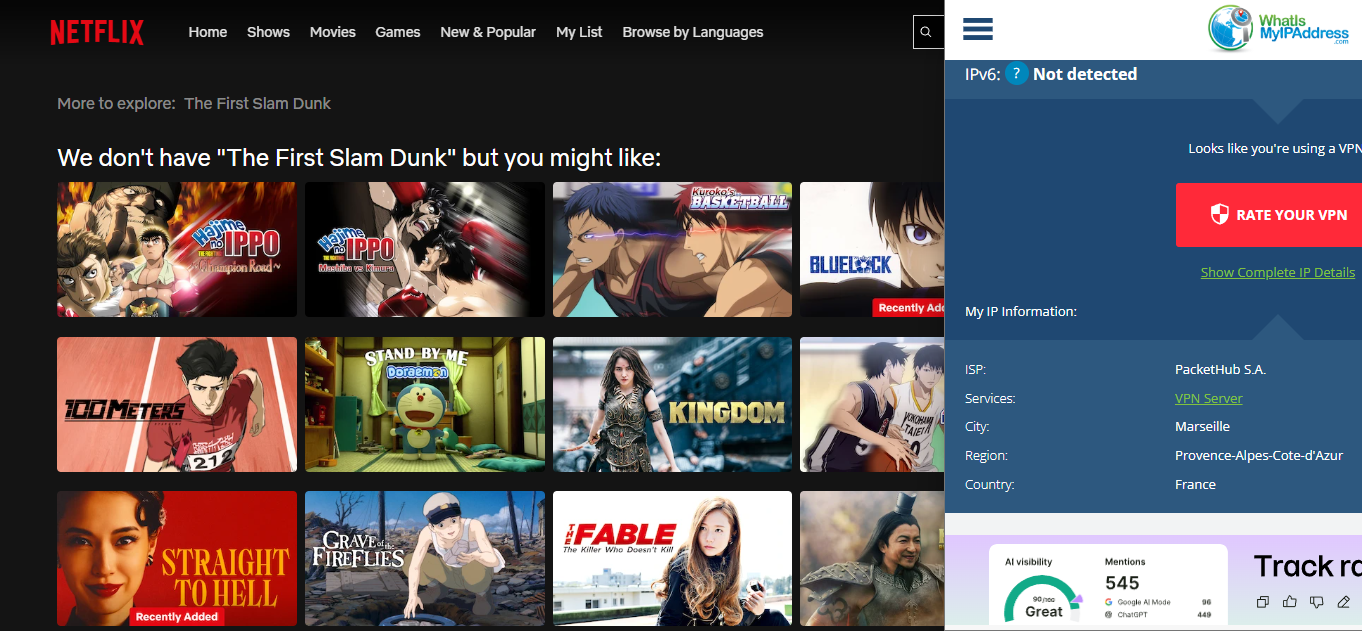Click the WhatIsMyIPAddress site logo
1362x631 pixels.
click(x=1279, y=29)
